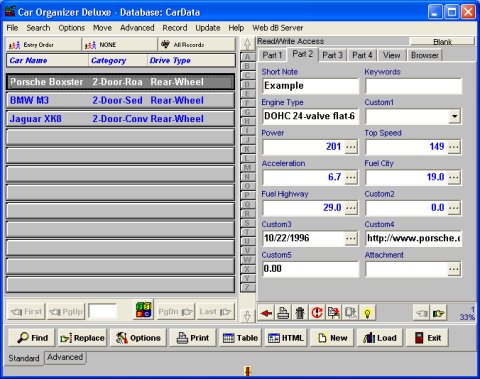Click the NONE secondary sort button
The image size is (480, 379).
click(119, 45)
